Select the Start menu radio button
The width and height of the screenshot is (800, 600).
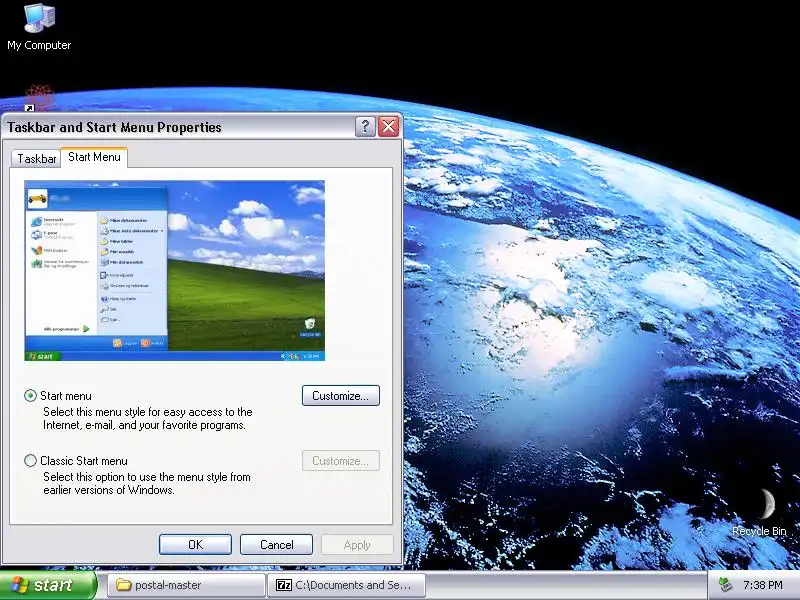click(x=31, y=395)
